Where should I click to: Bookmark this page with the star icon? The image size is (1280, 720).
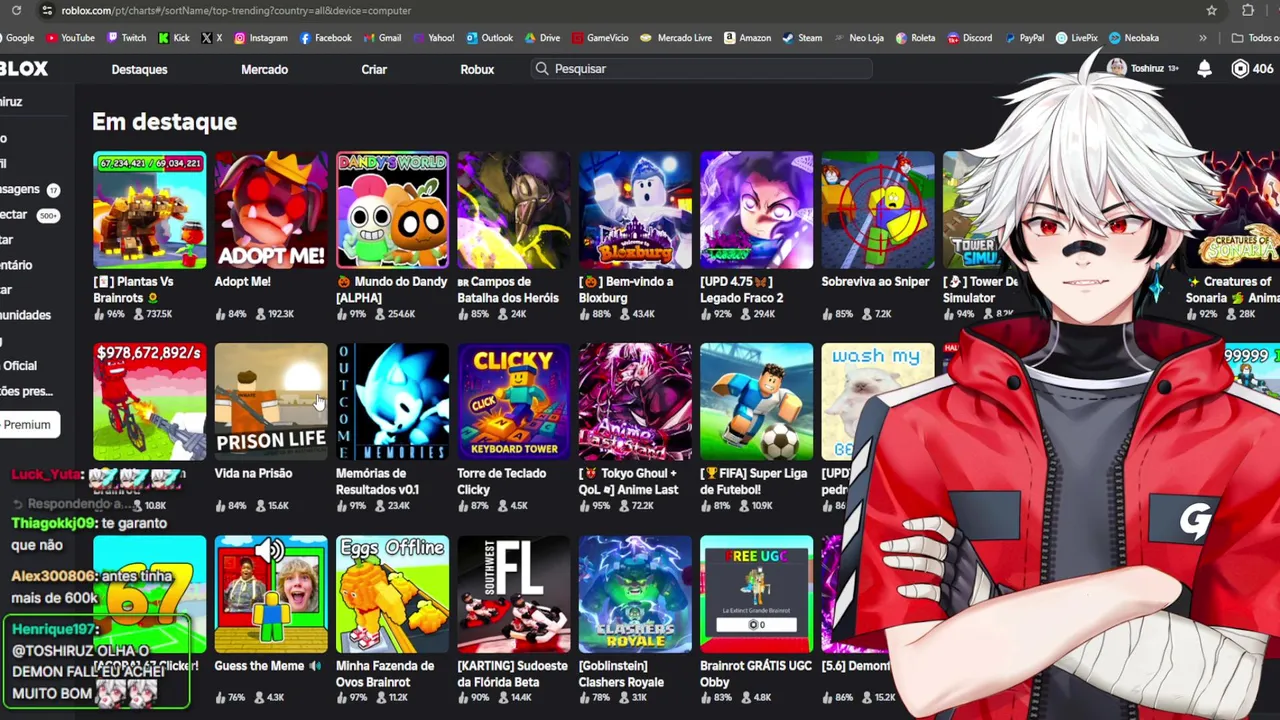click(1212, 10)
